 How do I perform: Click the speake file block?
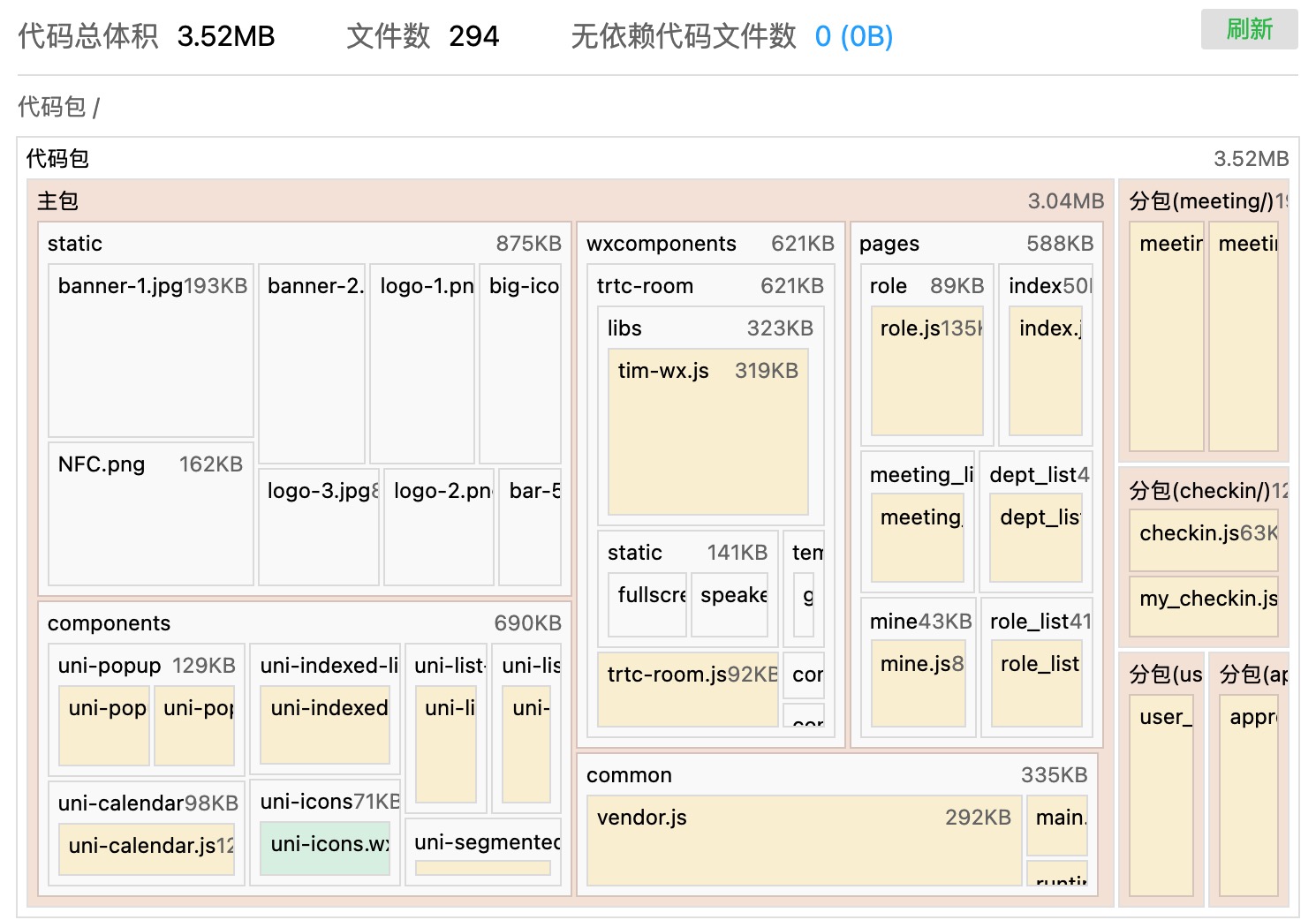tap(730, 605)
